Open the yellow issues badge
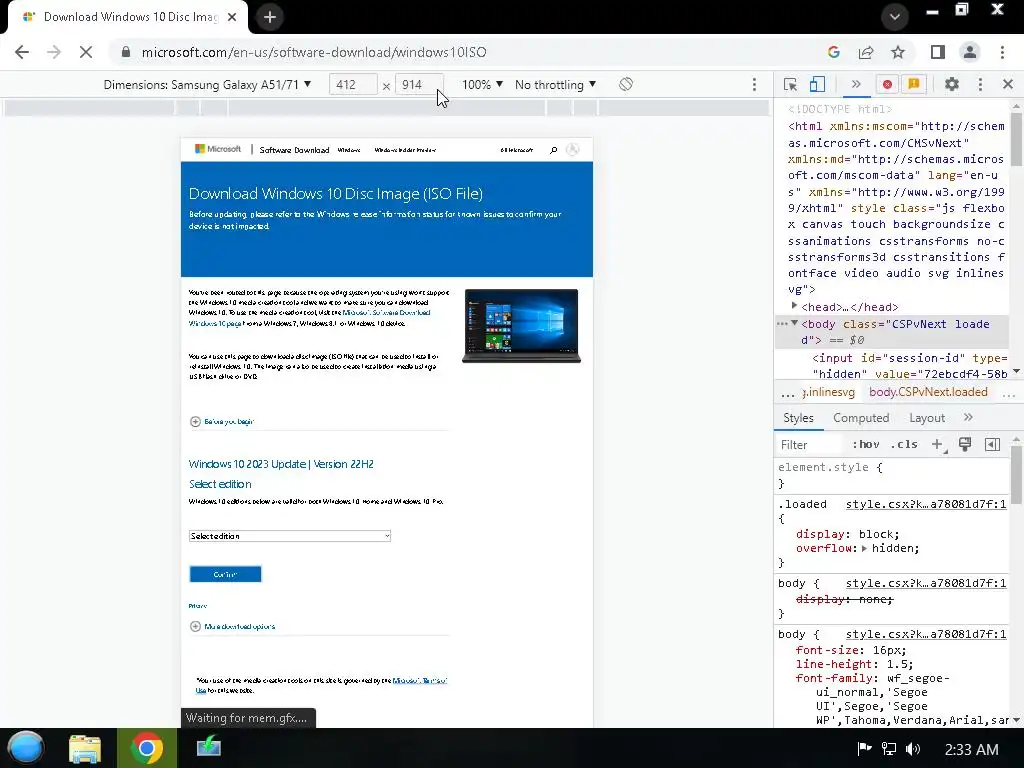Image resolution: width=1024 pixels, height=768 pixels. coord(914,84)
